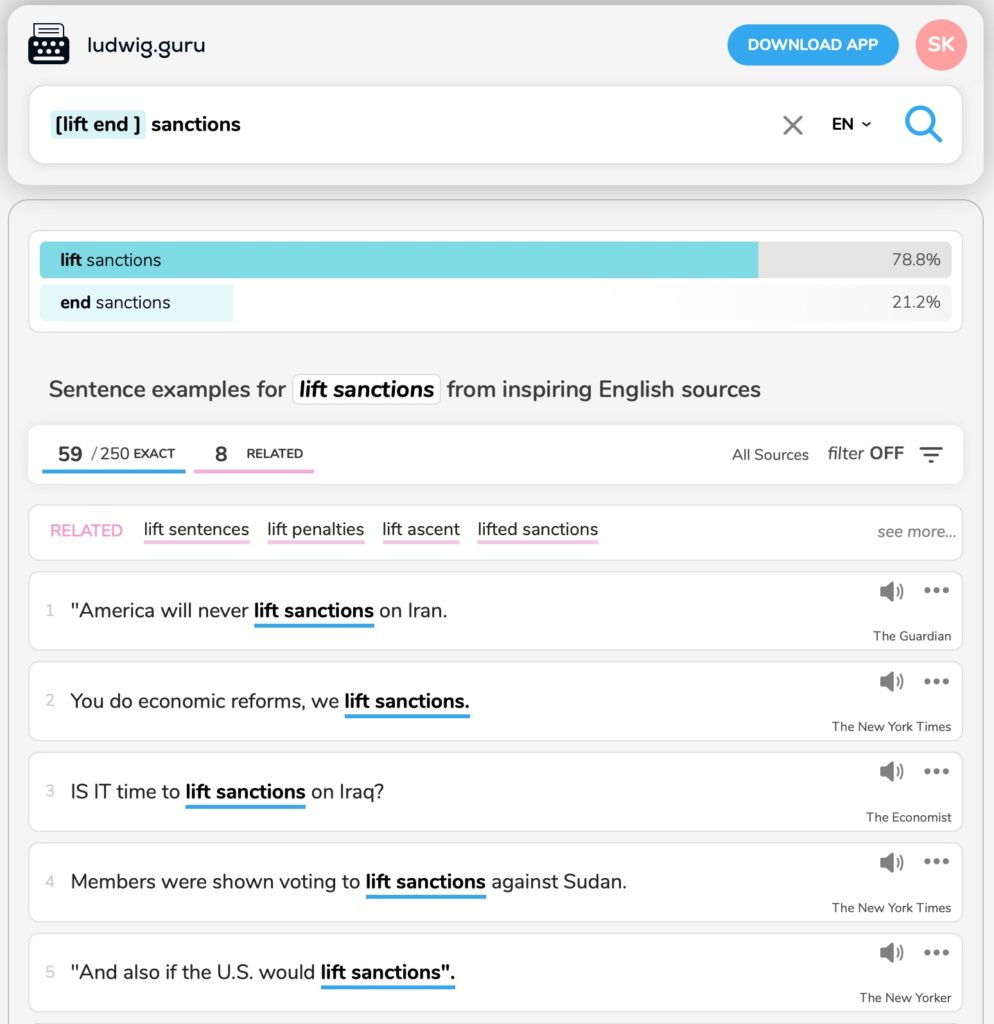Open the All Sources dropdown
The image size is (994, 1024).
[x=770, y=455]
